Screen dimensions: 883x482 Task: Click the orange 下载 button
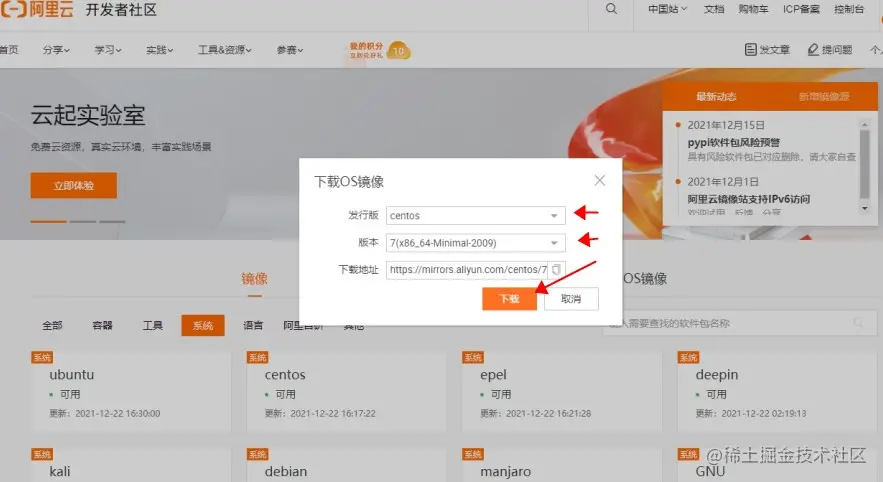coord(509,298)
